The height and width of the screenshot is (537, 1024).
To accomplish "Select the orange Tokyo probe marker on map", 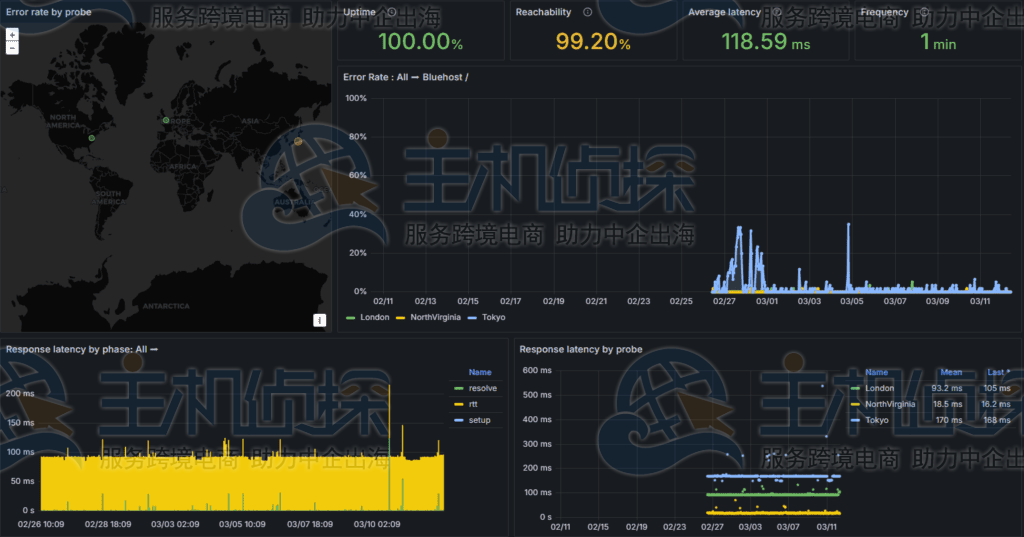I will click(x=298, y=141).
